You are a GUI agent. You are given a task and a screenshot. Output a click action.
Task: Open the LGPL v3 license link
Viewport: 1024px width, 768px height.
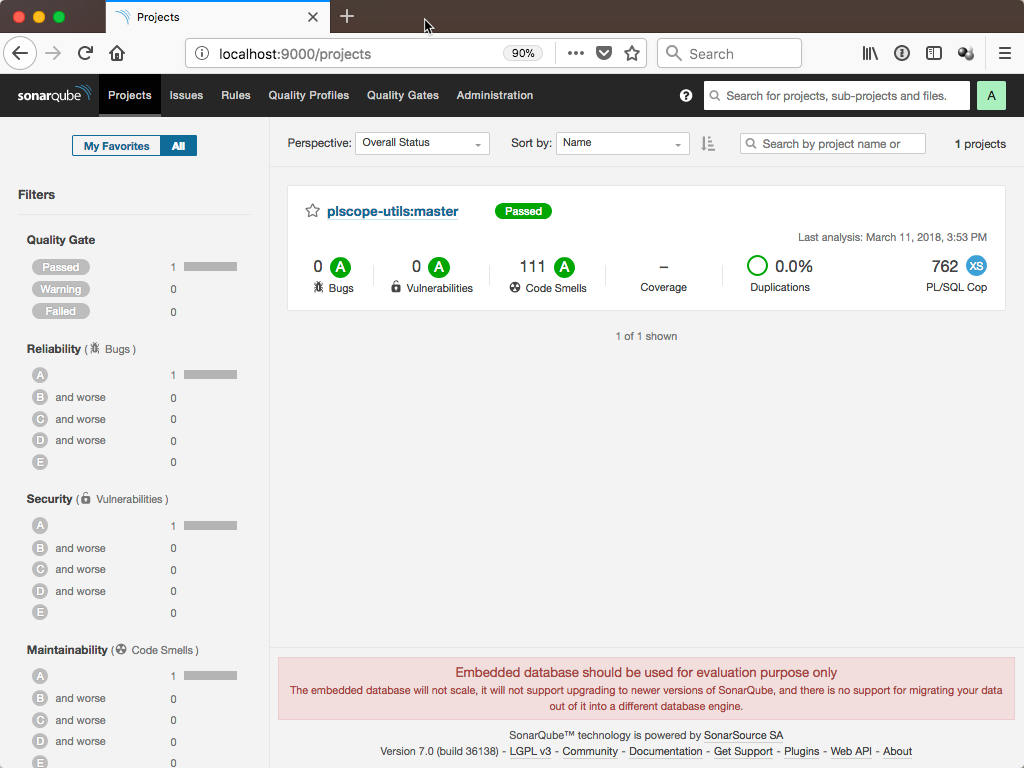click(x=530, y=751)
